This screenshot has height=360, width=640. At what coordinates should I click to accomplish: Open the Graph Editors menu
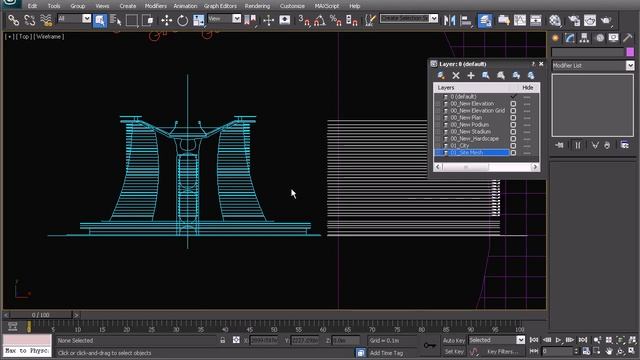(220, 6)
